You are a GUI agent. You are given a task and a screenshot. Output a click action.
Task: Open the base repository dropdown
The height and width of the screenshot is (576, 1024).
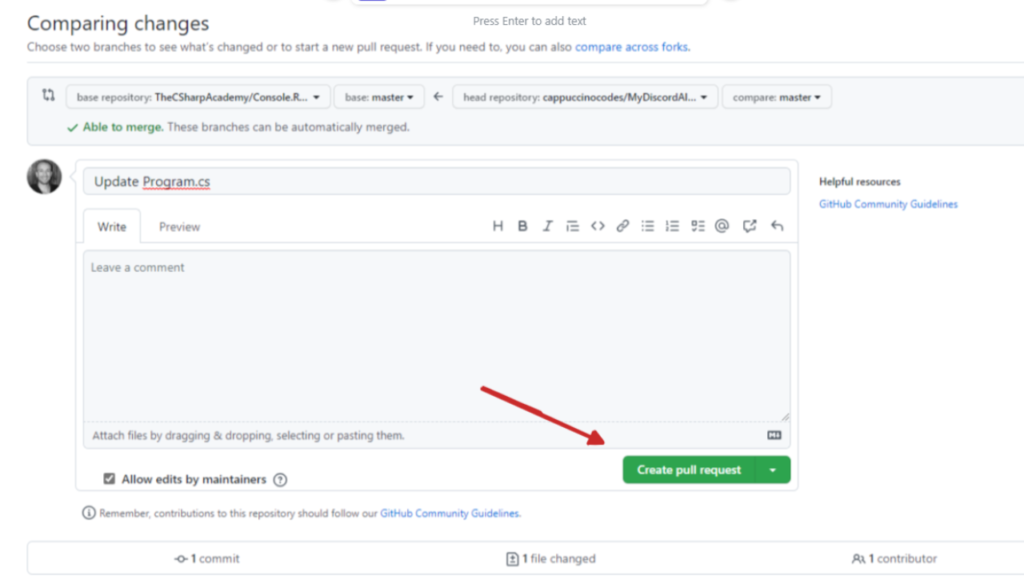198,97
